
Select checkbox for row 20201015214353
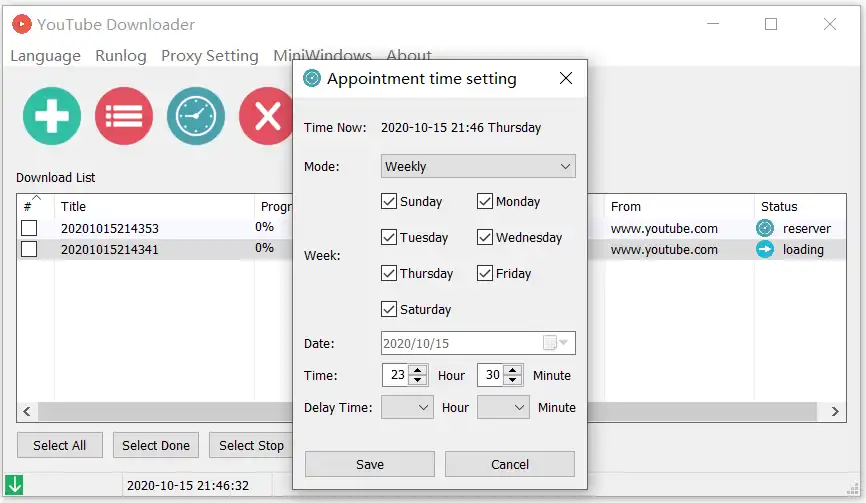point(29,228)
